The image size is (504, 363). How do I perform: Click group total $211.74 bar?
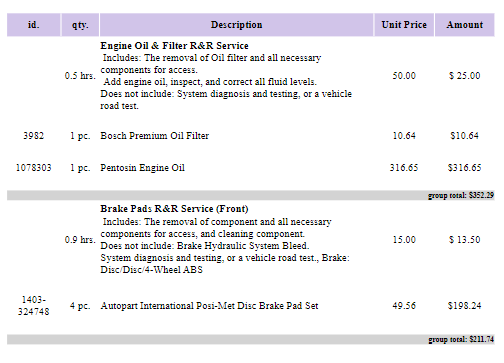[x=251, y=339]
